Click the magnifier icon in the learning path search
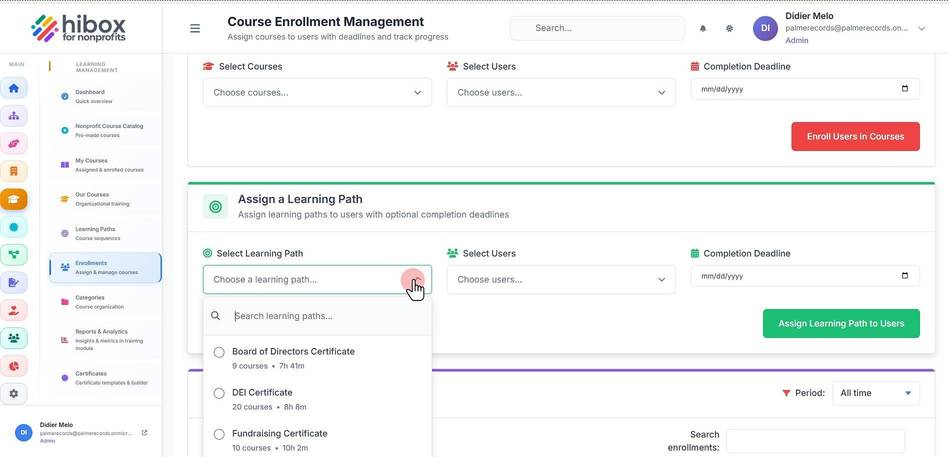Image resolution: width=949 pixels, height=457 pixels. [215, 316]
